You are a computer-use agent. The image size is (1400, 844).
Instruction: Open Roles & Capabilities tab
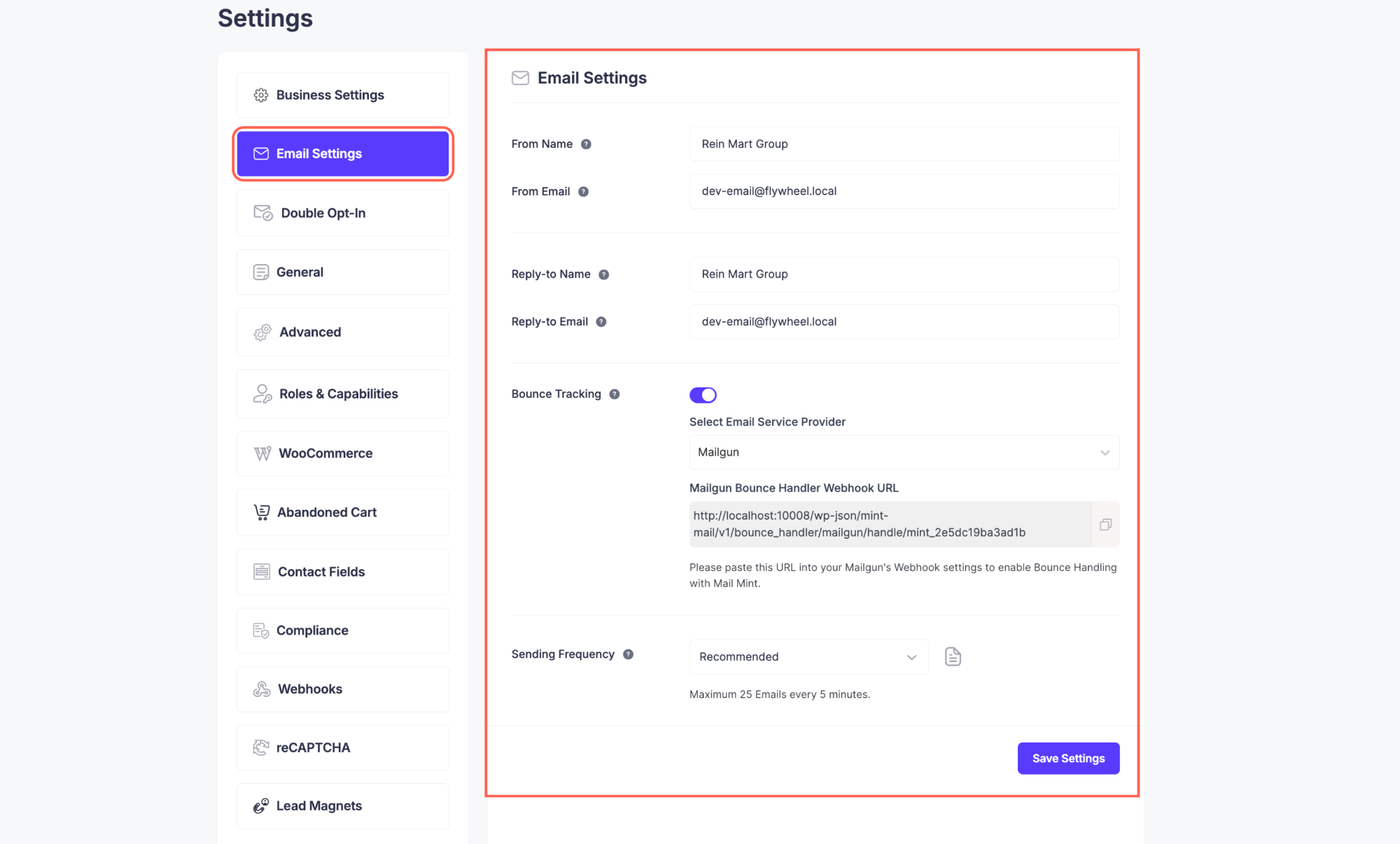(x=343, y=394)
